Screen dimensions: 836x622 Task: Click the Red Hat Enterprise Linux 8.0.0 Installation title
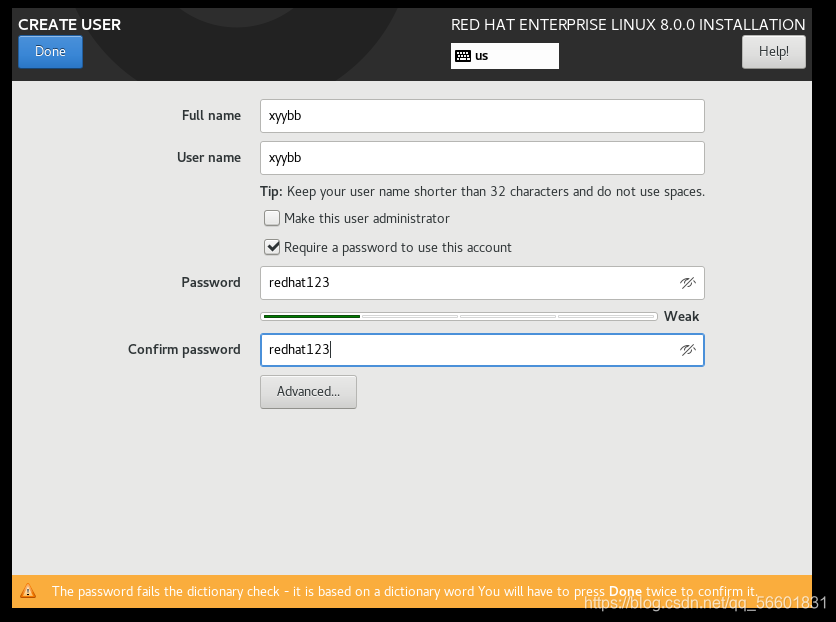pos(628,25)
